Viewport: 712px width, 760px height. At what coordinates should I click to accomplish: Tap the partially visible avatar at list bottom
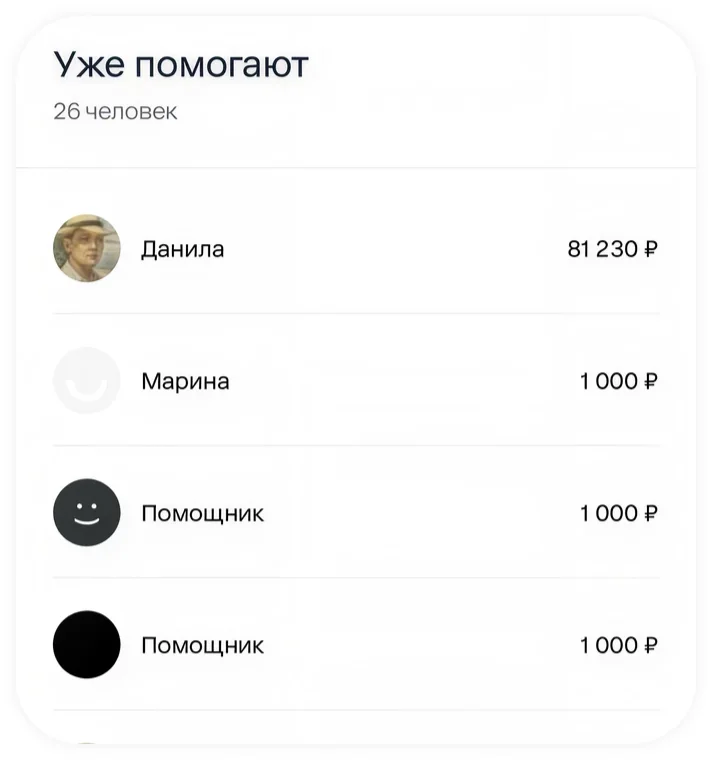(87, 744)
